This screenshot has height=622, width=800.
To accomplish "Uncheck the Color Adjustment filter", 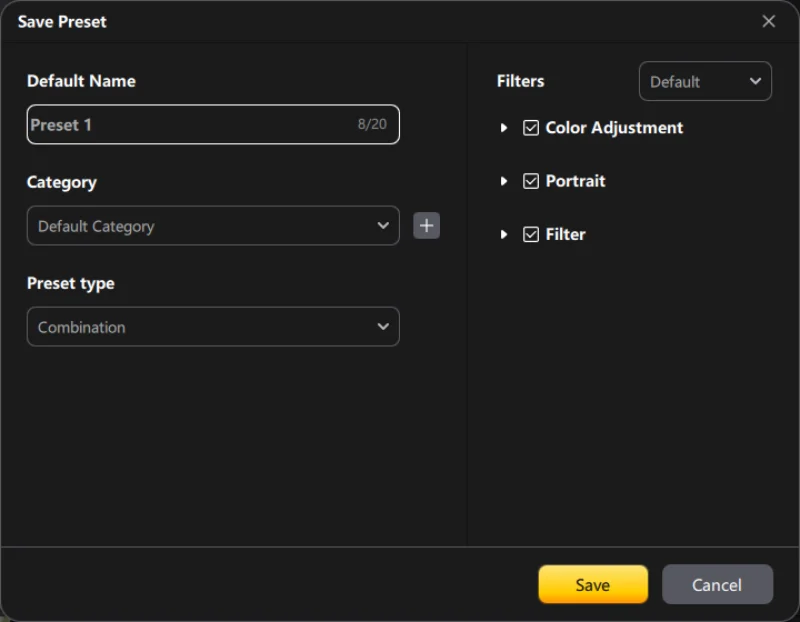I will (530, 128).
